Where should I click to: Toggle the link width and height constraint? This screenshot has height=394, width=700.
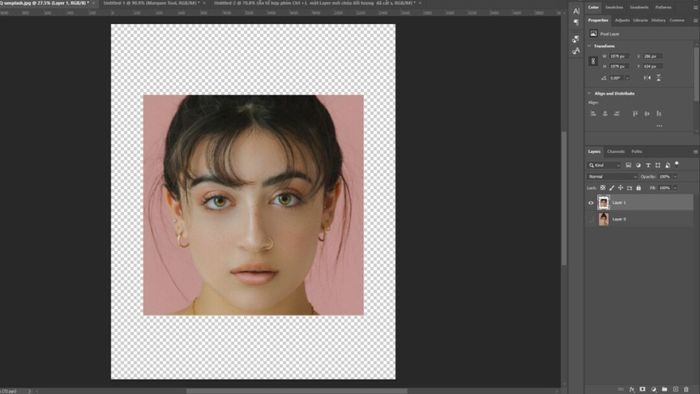(593, 61)
